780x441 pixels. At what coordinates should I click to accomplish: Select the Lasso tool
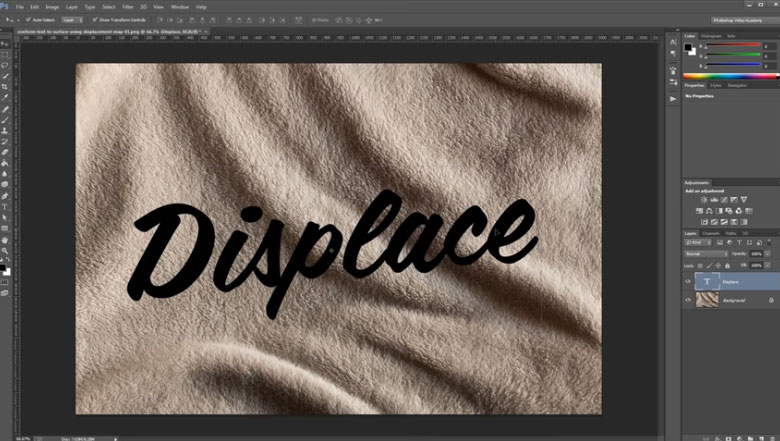pos(5,65)
